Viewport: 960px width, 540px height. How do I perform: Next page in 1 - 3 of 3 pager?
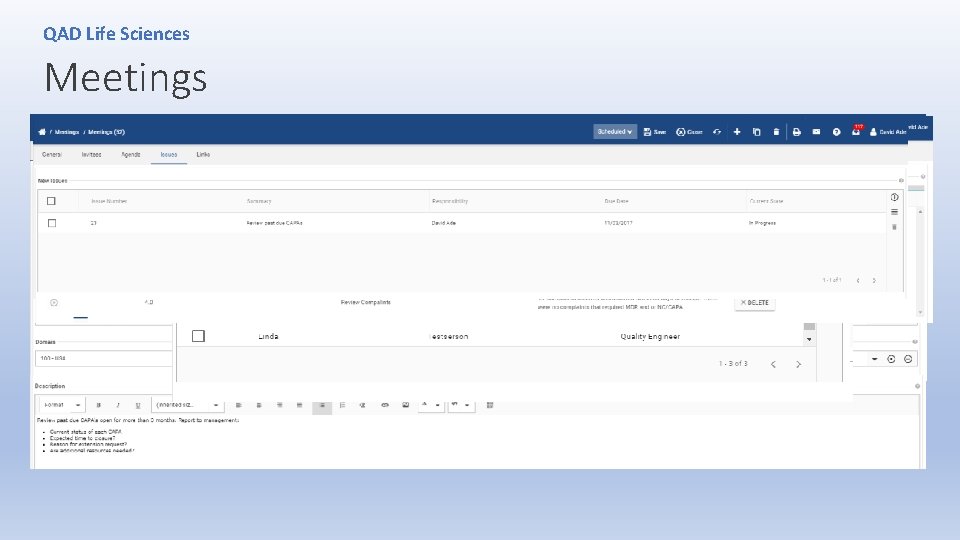798,364
